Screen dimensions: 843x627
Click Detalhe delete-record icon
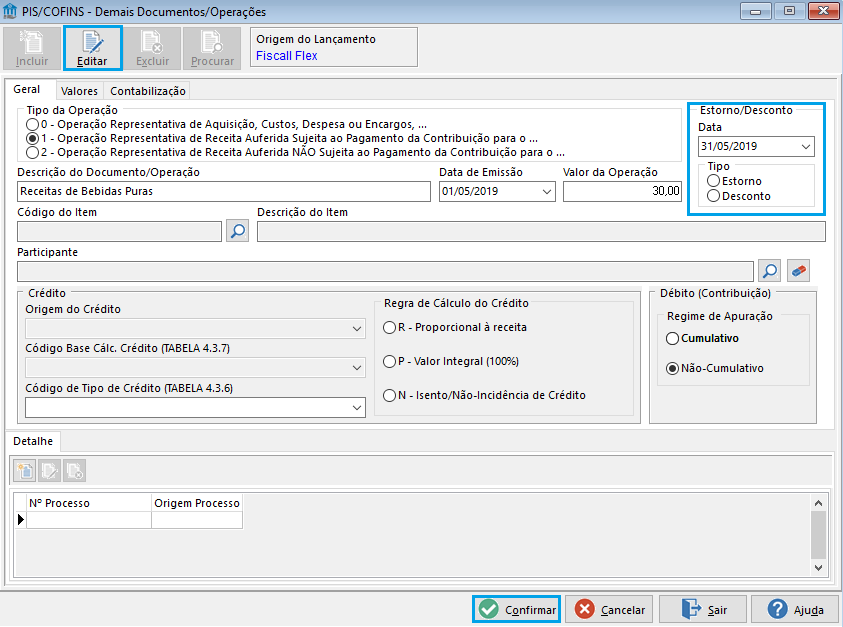[x=74, y=471]
